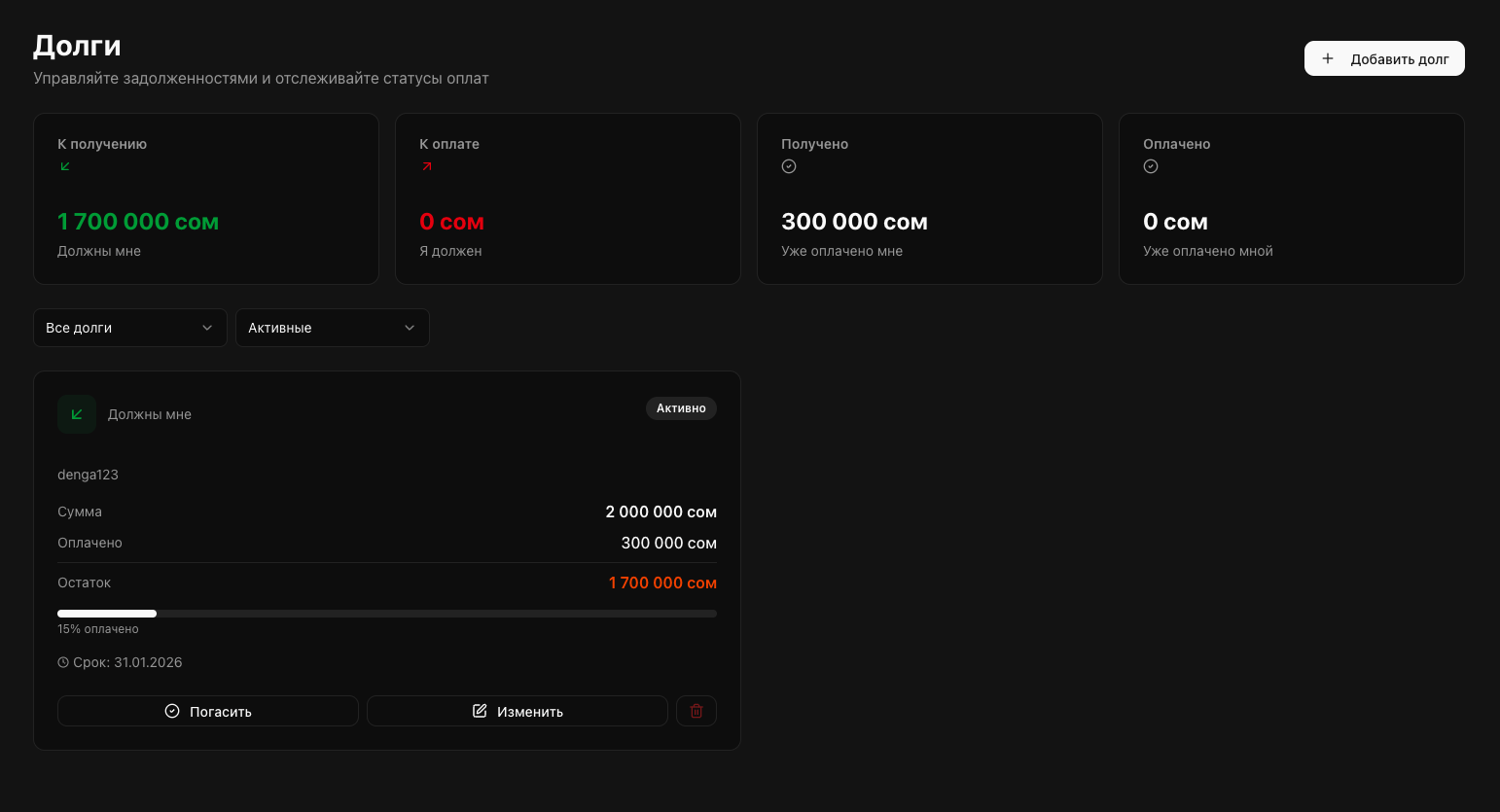Click checkmark icon under Получено
This screenshot has height=812, width=1500.
pos(789,166)
